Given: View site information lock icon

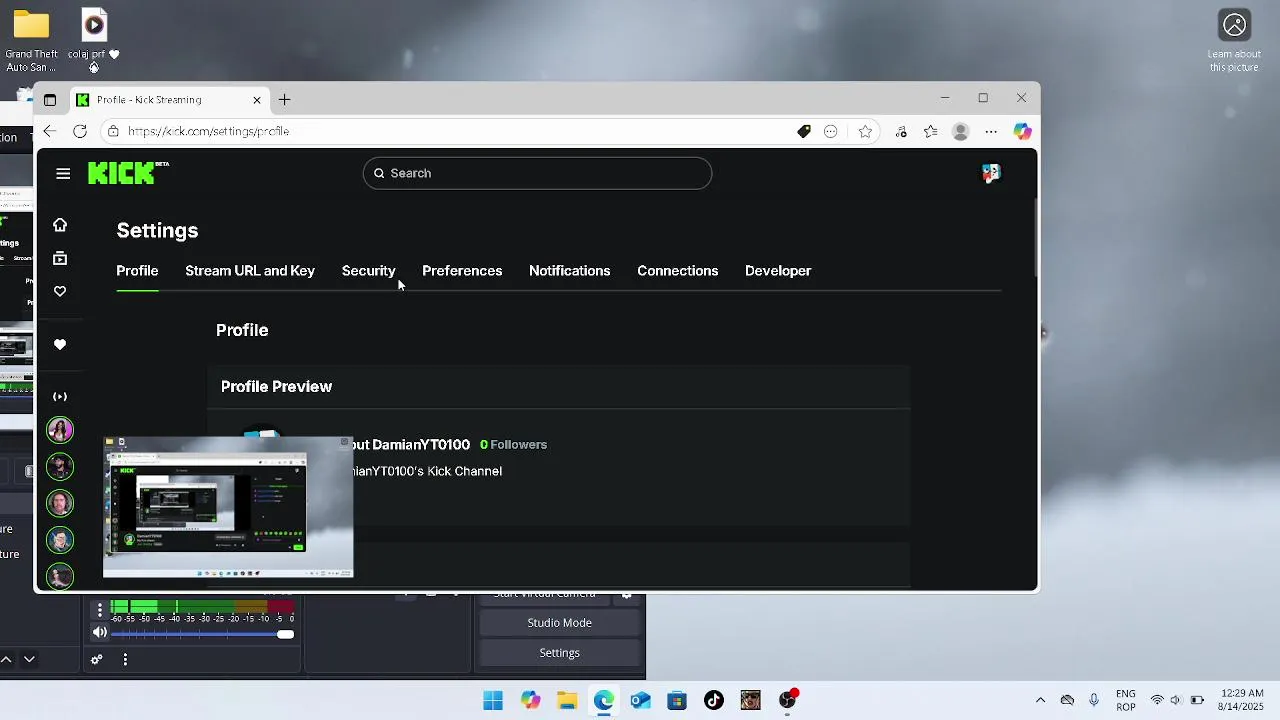Looking at the screenshot, I should [x=114, y=131].
